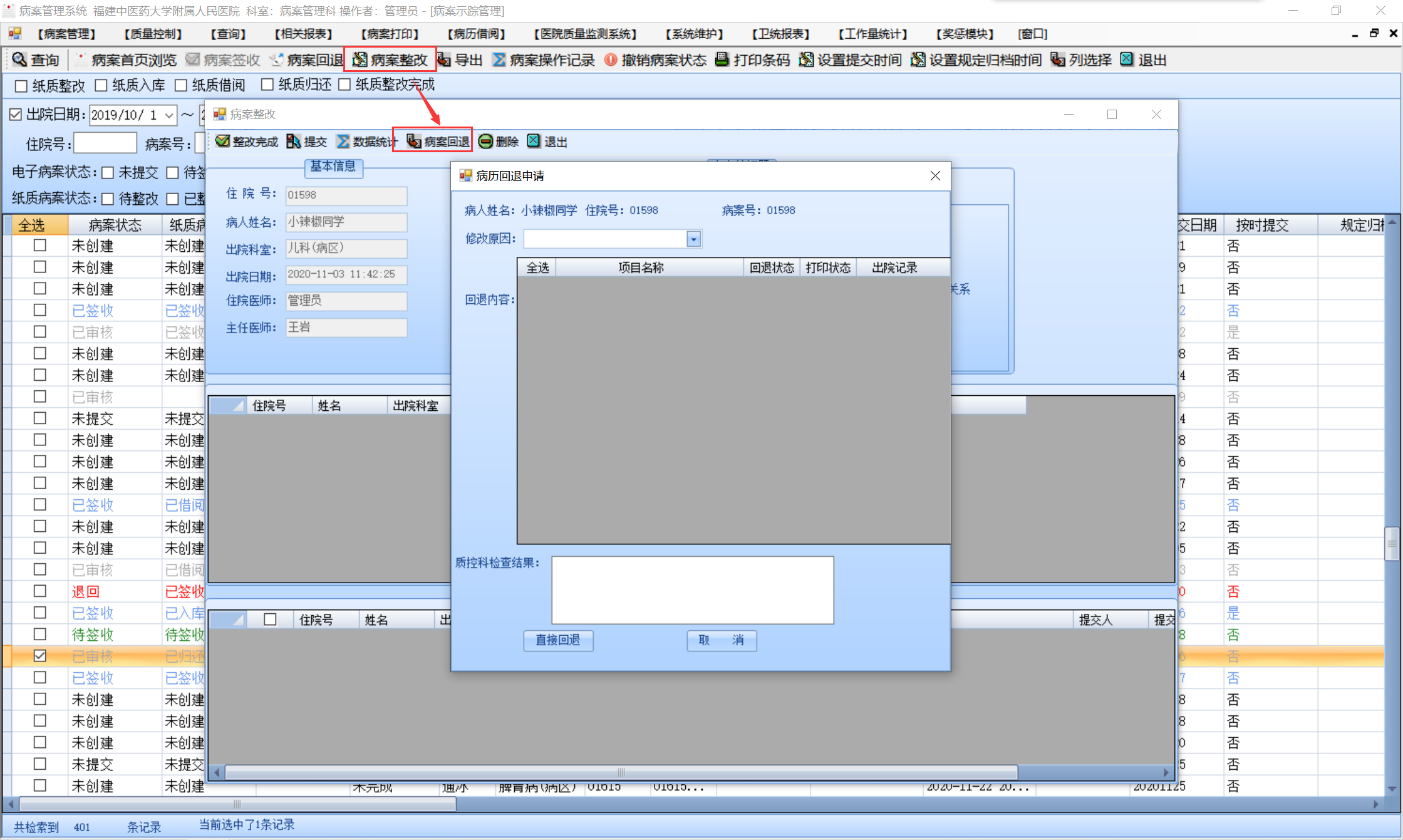Open the 【质量控制】 menu

point(153,34)
